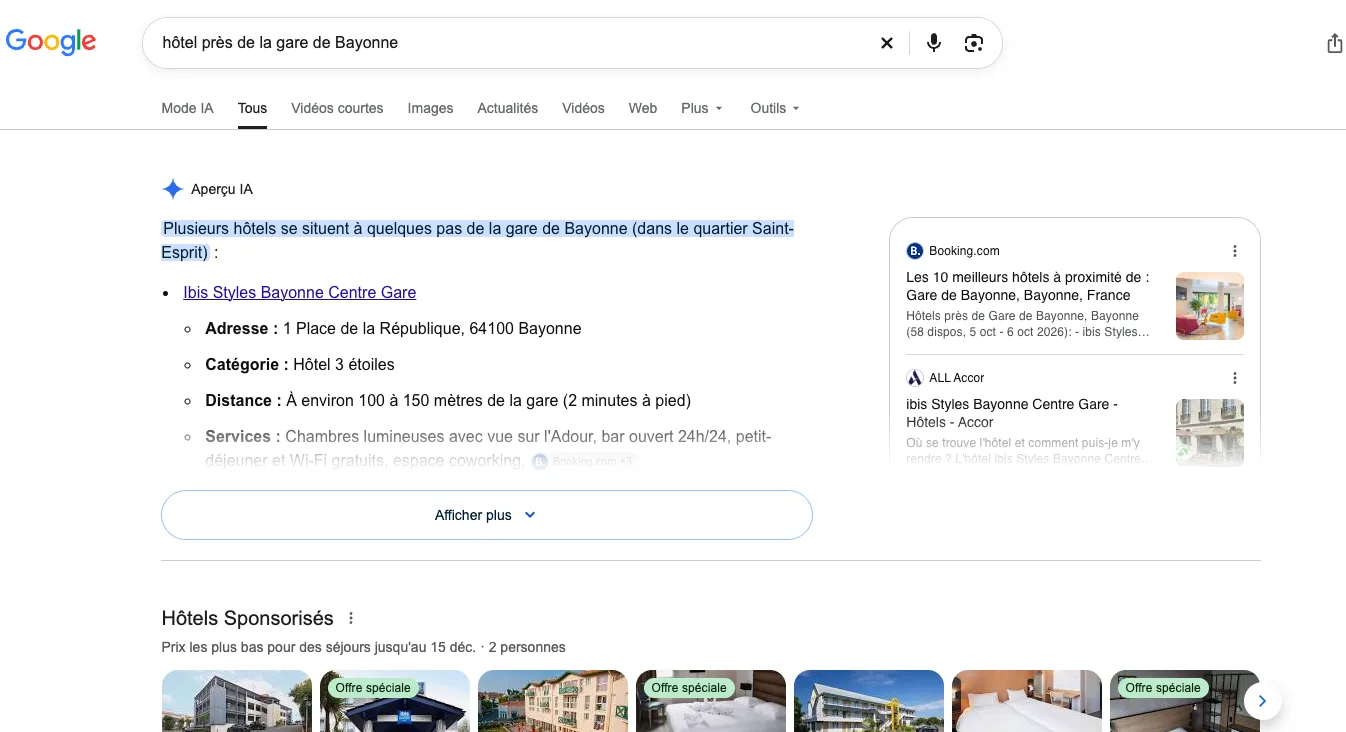Click the Booking.com source name label

(964, 251)
